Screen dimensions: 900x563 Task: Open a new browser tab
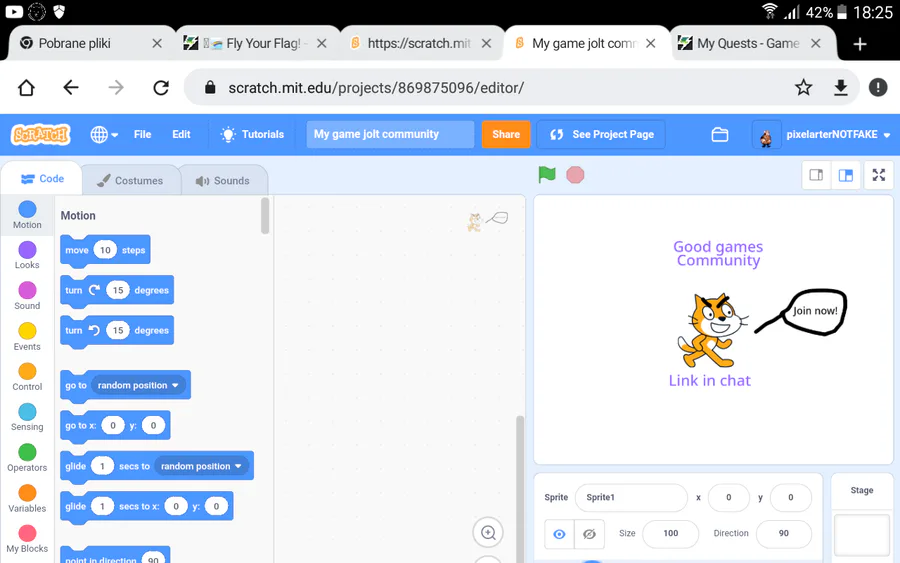(860, 44)
